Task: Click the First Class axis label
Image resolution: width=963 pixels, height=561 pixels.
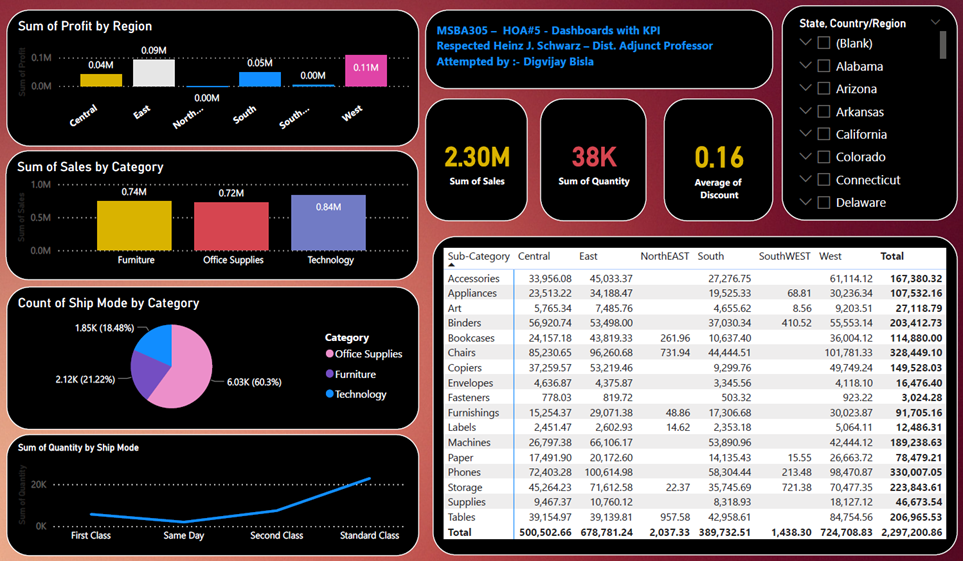Action: pyautogui.click(x=91, y=535)
